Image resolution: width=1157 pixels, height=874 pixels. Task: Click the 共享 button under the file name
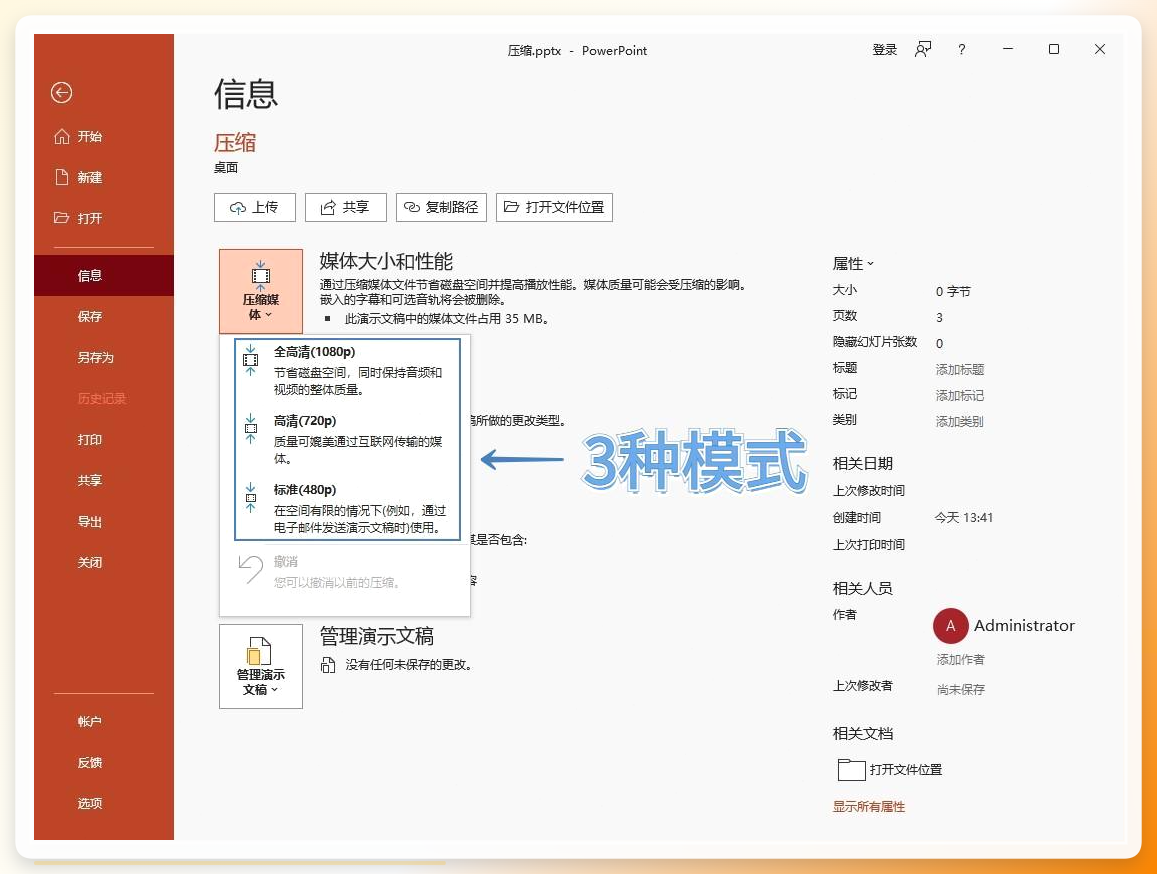(345, 207)
